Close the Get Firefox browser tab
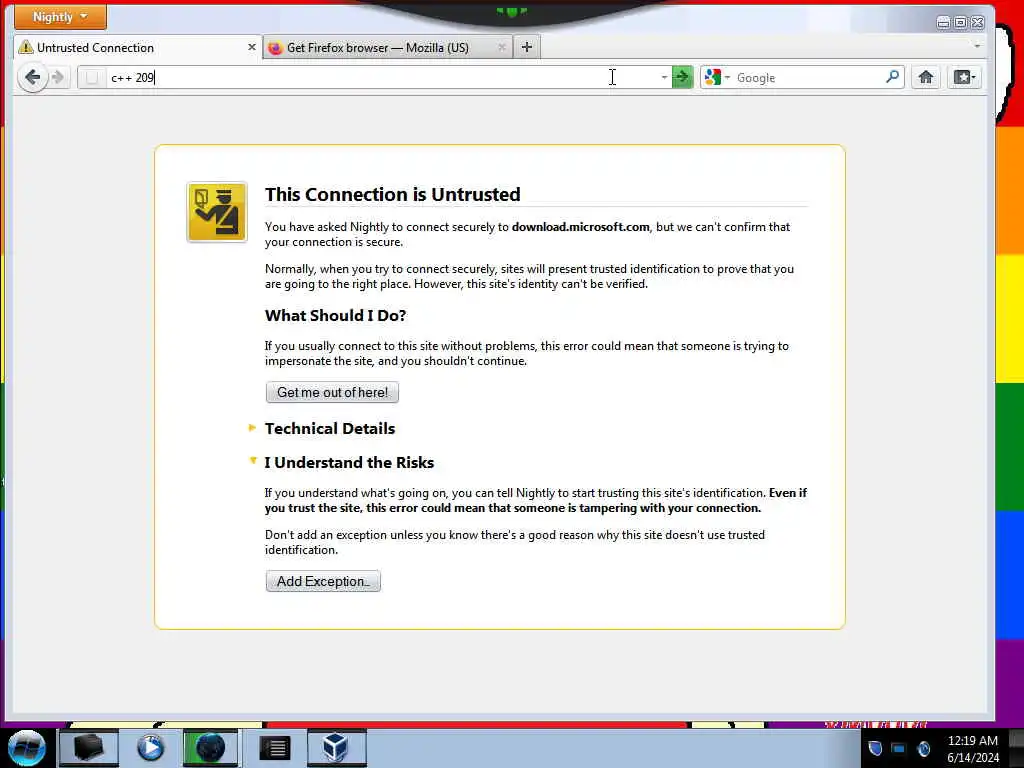1024x768 pixels. [x=502, y=48]
